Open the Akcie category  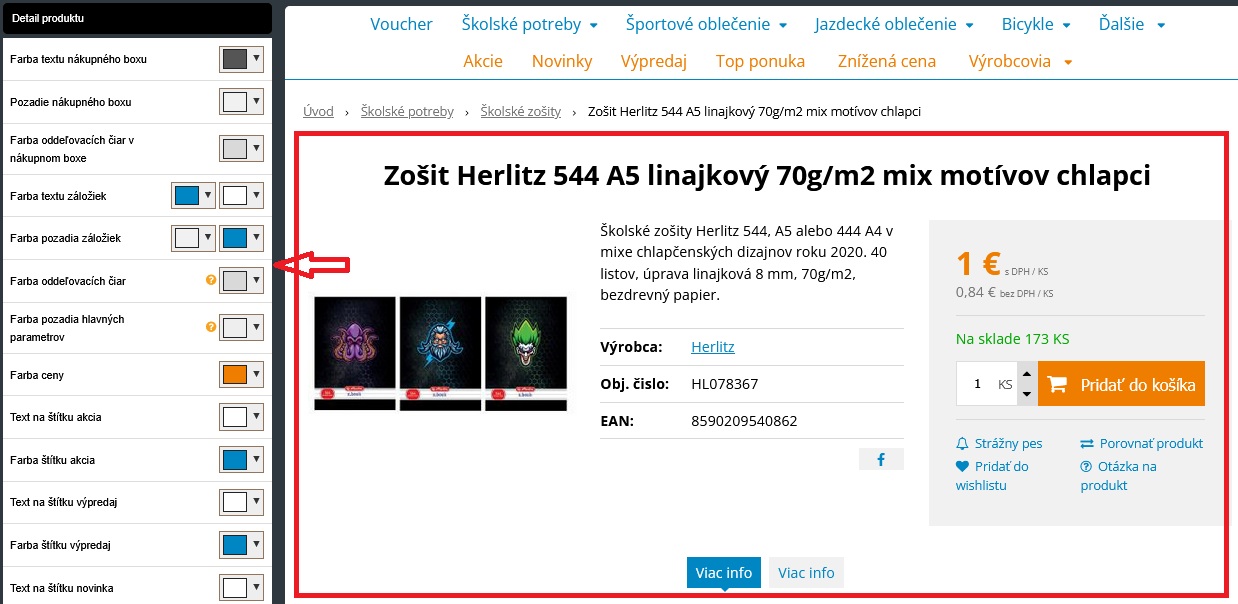coord(483,61)
